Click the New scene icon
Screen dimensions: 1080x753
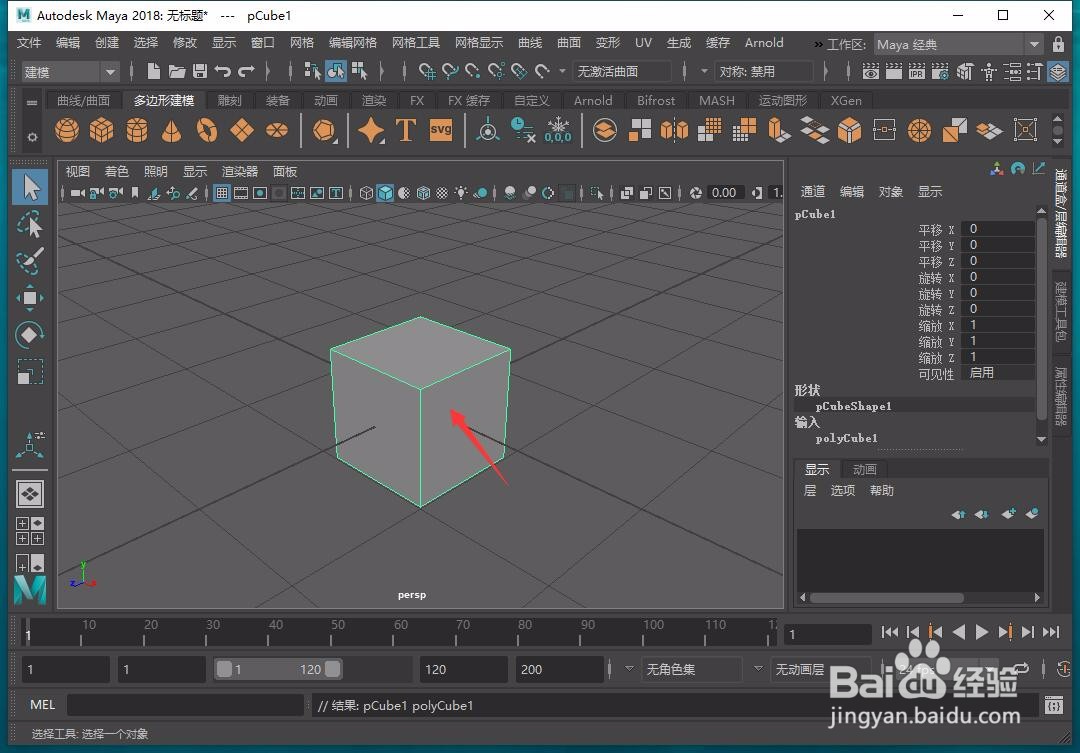point(154,71)
